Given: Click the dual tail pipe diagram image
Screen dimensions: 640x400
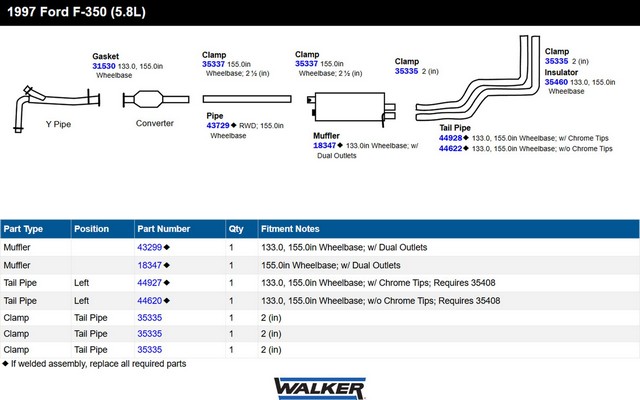Looking at the screenshot, I should pyautogui.click(x=478, y=78).
